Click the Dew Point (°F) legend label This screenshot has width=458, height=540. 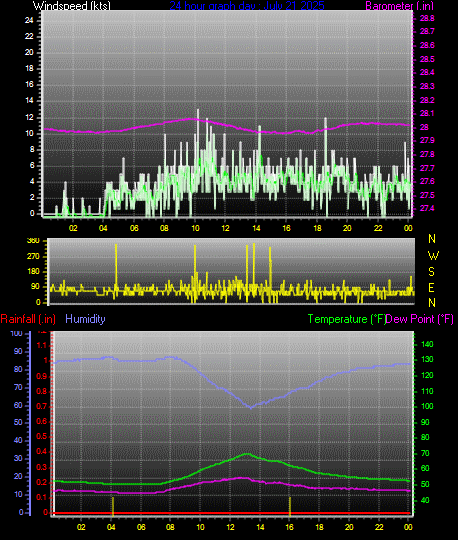coord(419,319)
